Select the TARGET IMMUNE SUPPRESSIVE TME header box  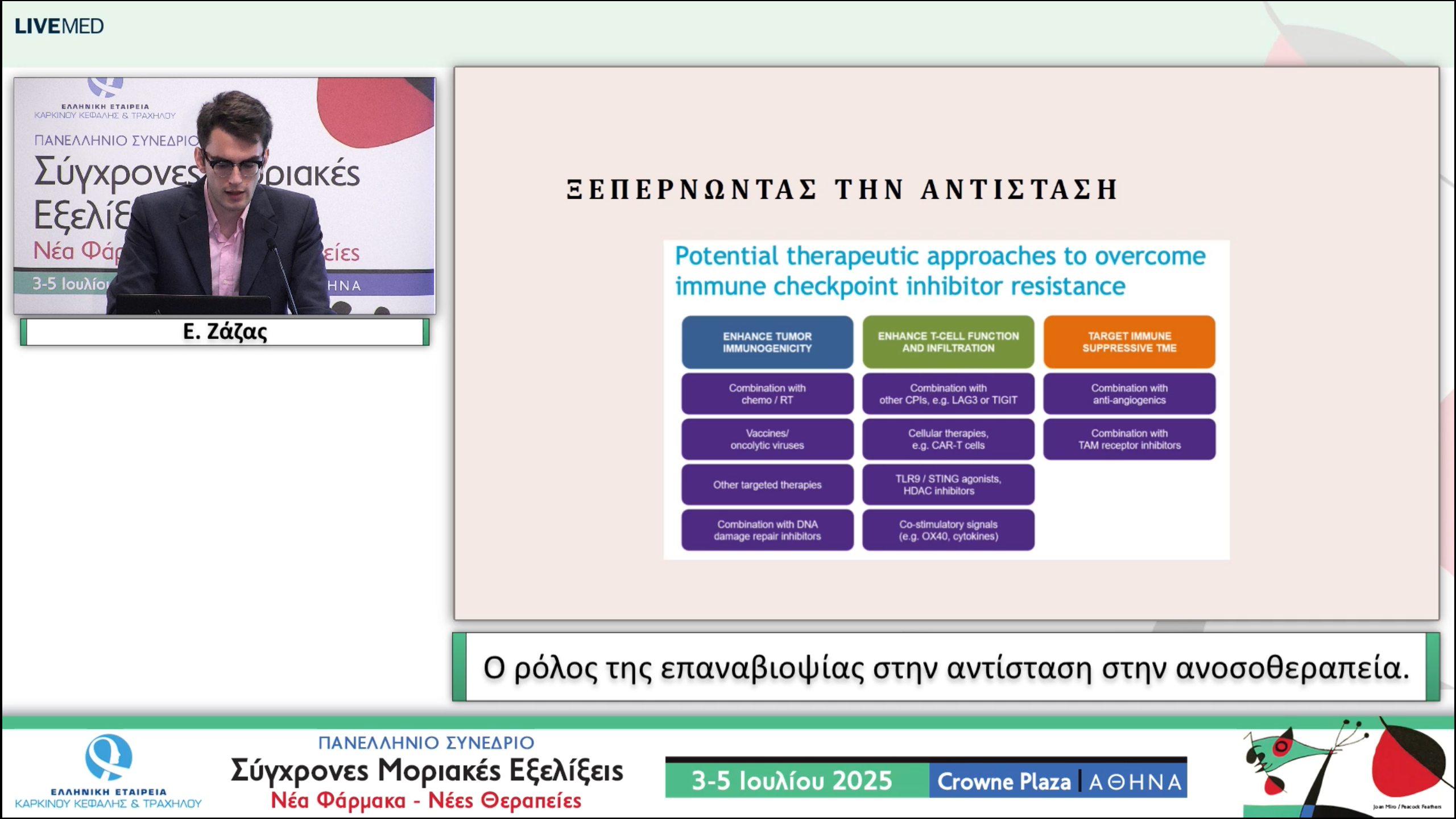coord(1129,342)
